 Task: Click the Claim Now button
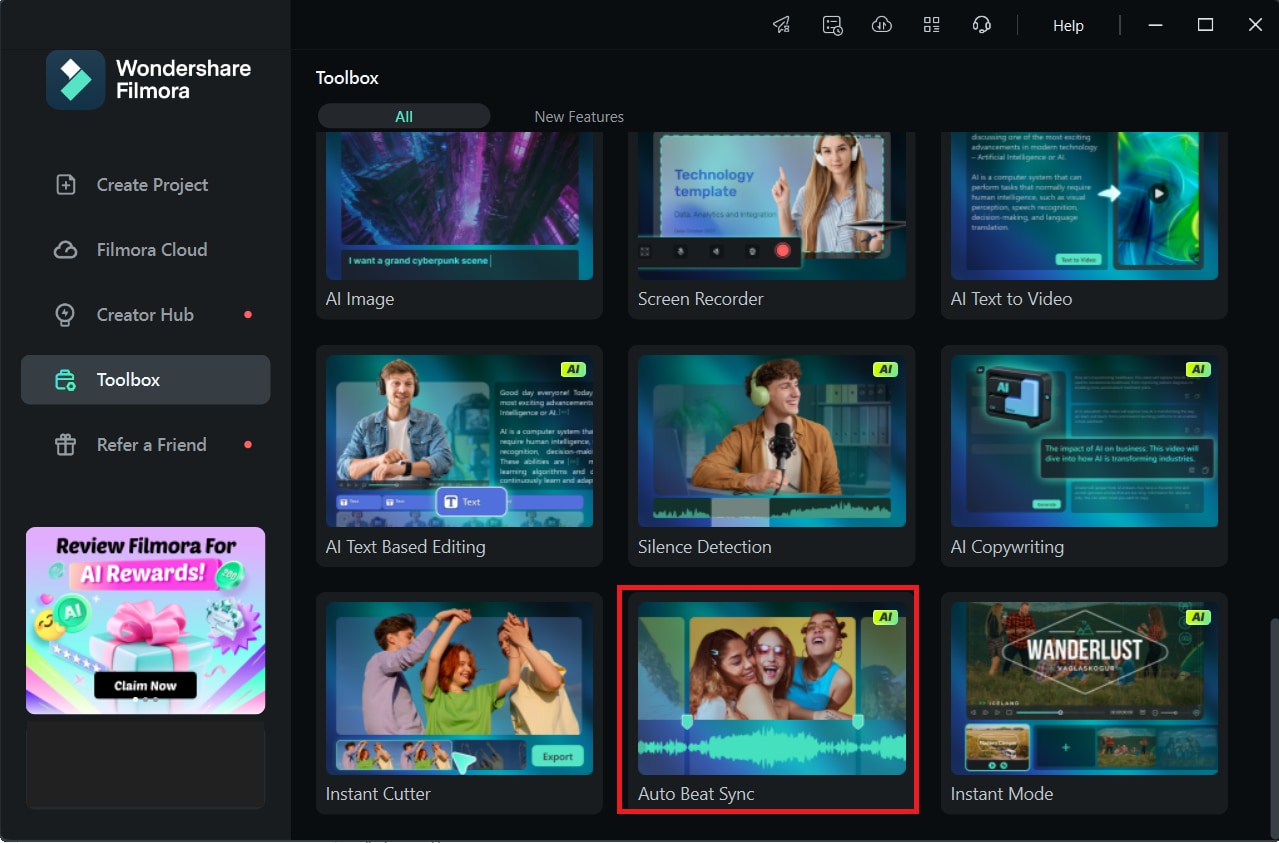tap(145, 686)
